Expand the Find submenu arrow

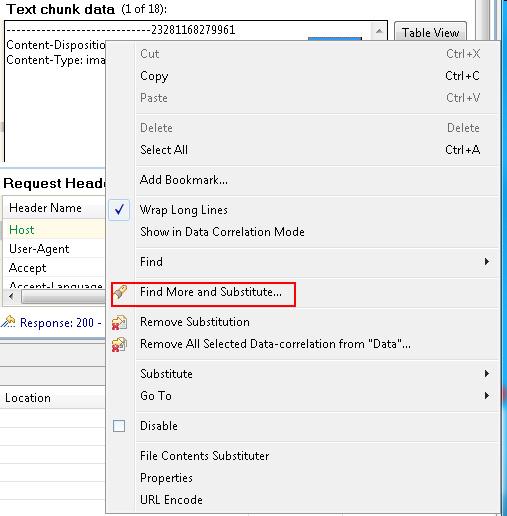click(487, 262)
